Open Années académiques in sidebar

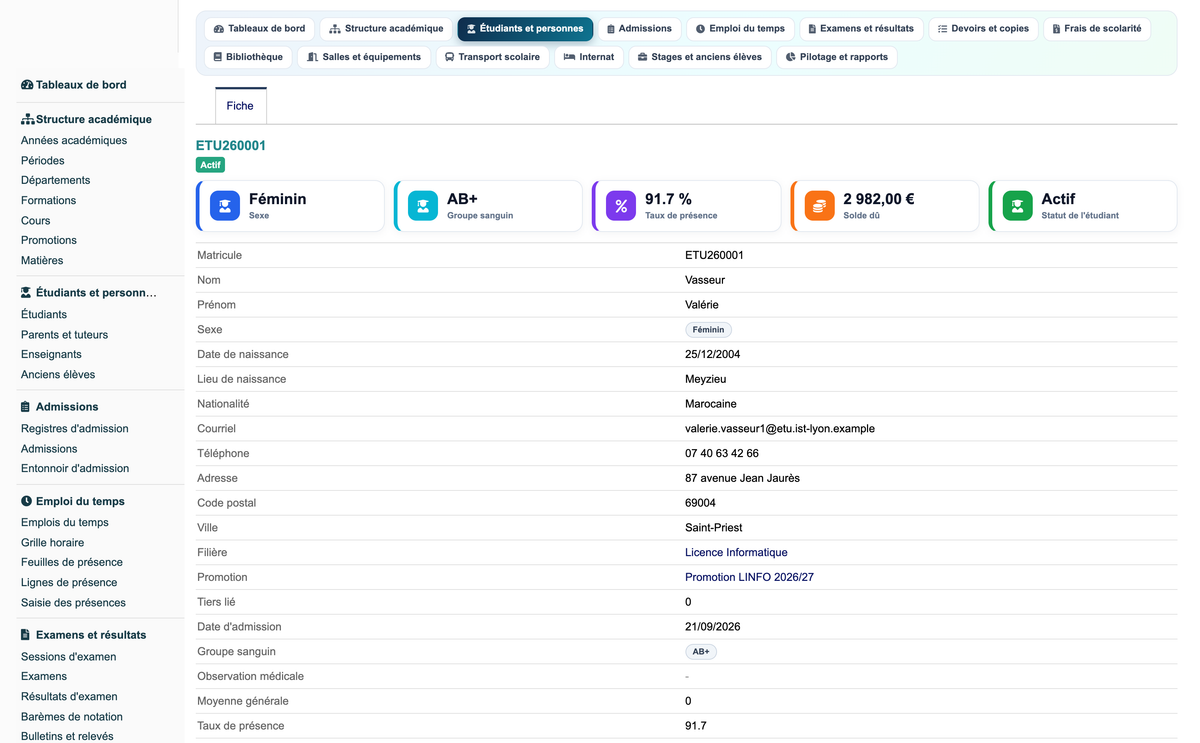tap(74, 141)
